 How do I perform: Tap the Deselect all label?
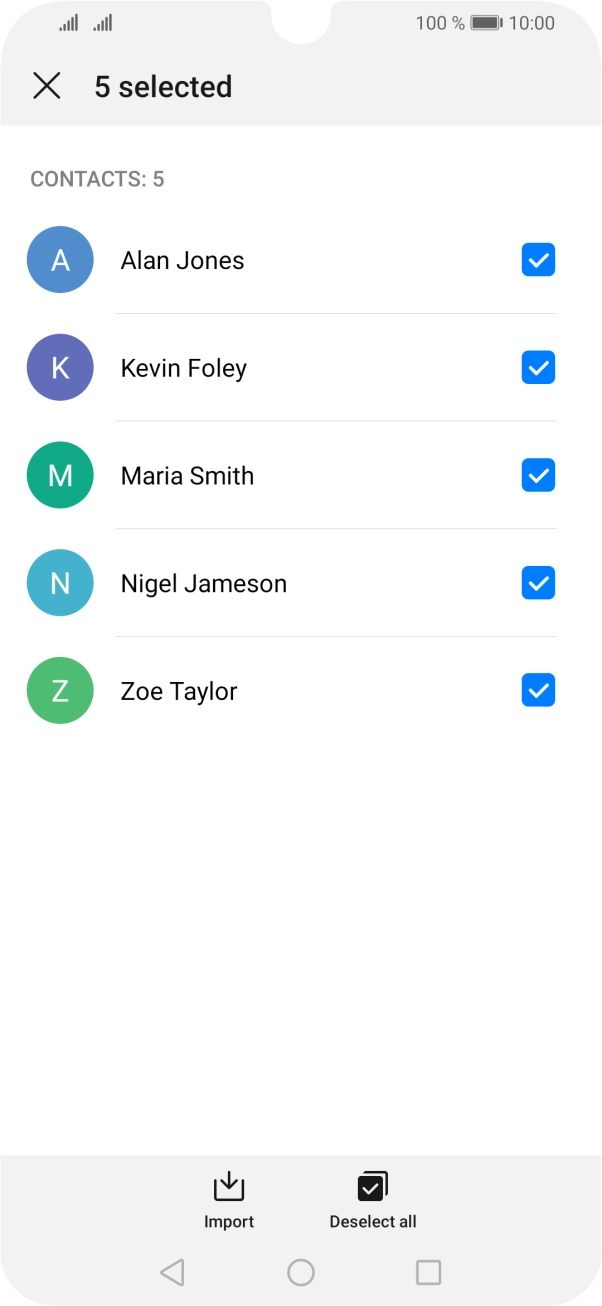click(x=373, y=1222)
